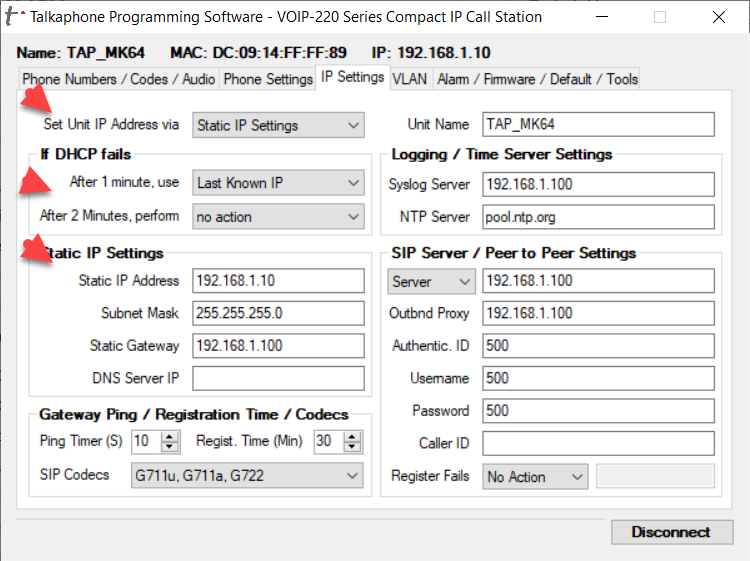Edit the Password field
Image resolution: width=750 pixels, height=561 pixels.
[598, 410]
